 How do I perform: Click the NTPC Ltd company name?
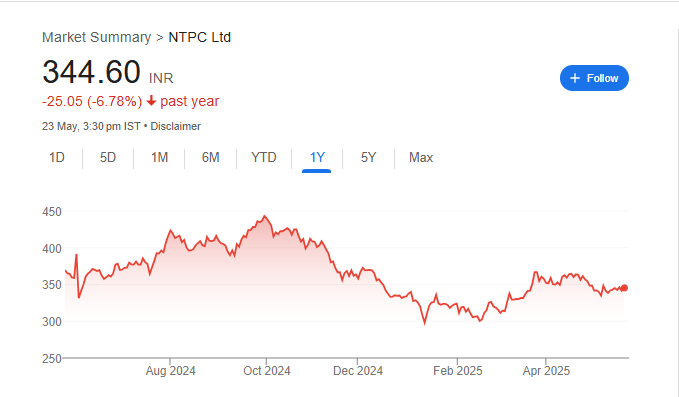(x=200, y=37)
